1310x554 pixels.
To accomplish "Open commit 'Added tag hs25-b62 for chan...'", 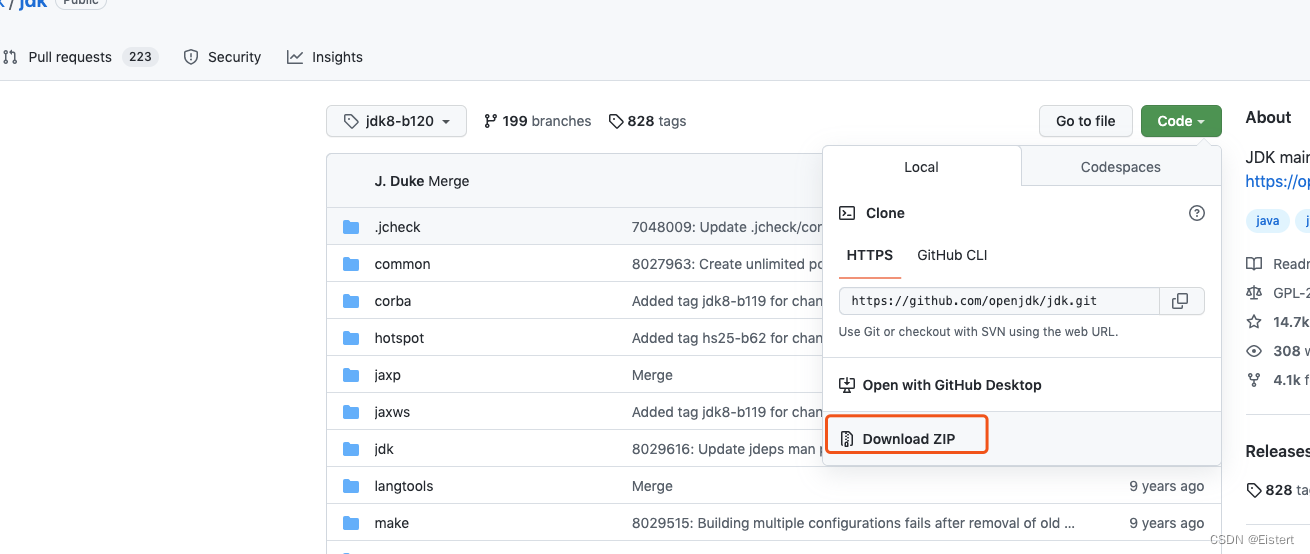I will coord(726,338).
